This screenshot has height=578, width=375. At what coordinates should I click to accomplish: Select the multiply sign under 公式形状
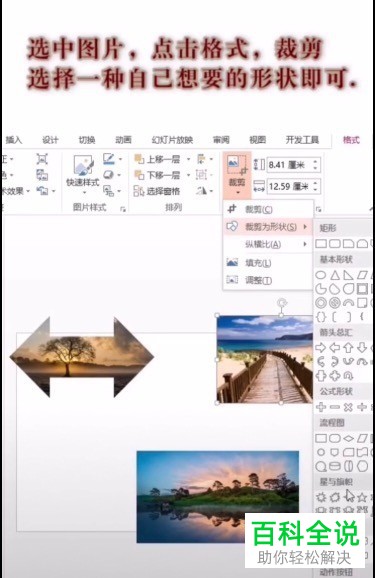click(x=348, y=407)
